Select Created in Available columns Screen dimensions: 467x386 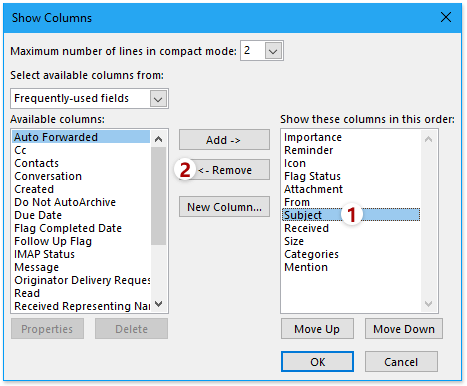(81, 189)
